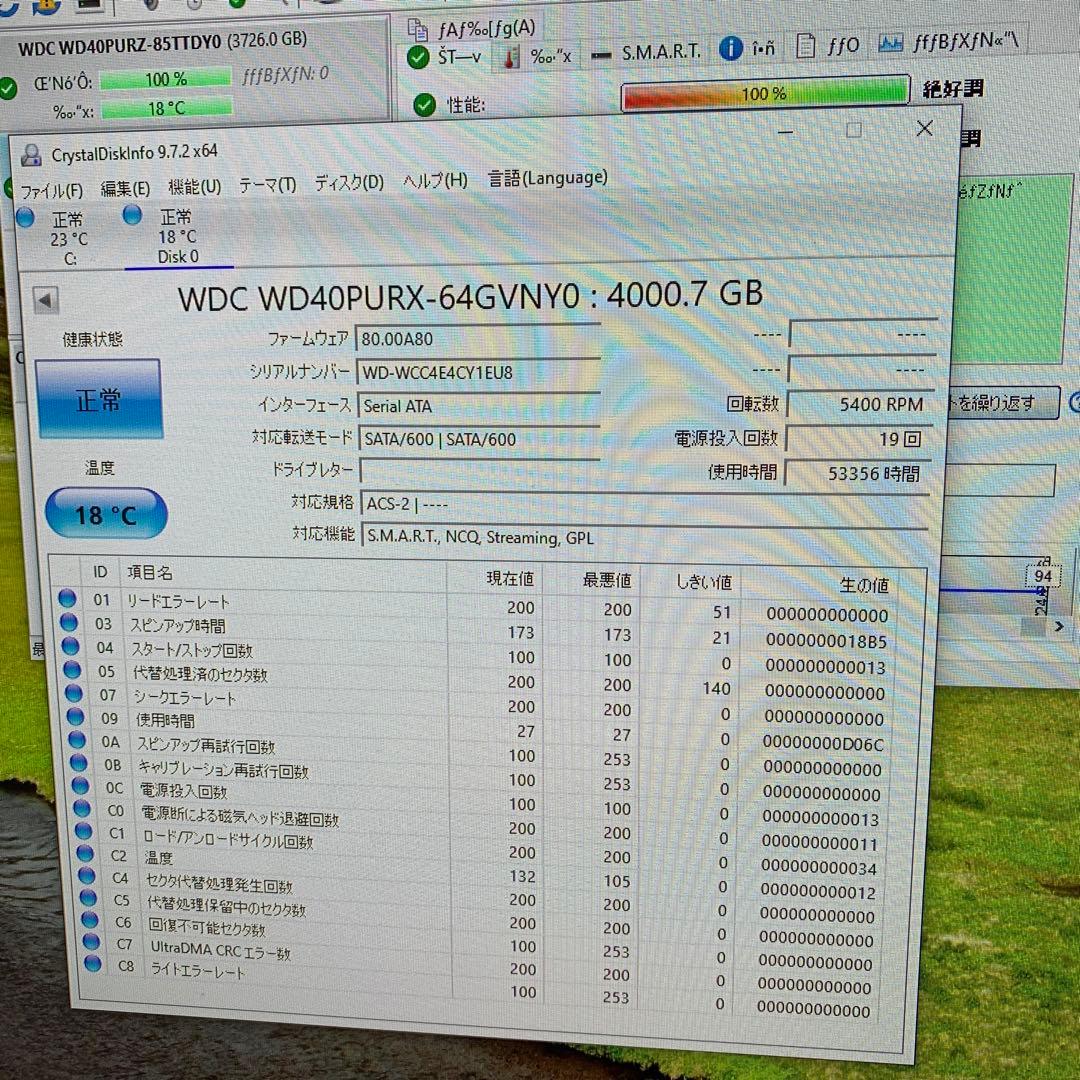The width and height of the screenshot is (1080, 1080).
Task: Click the blue status icon for スピンアップ時間
Action: (69, 622)
